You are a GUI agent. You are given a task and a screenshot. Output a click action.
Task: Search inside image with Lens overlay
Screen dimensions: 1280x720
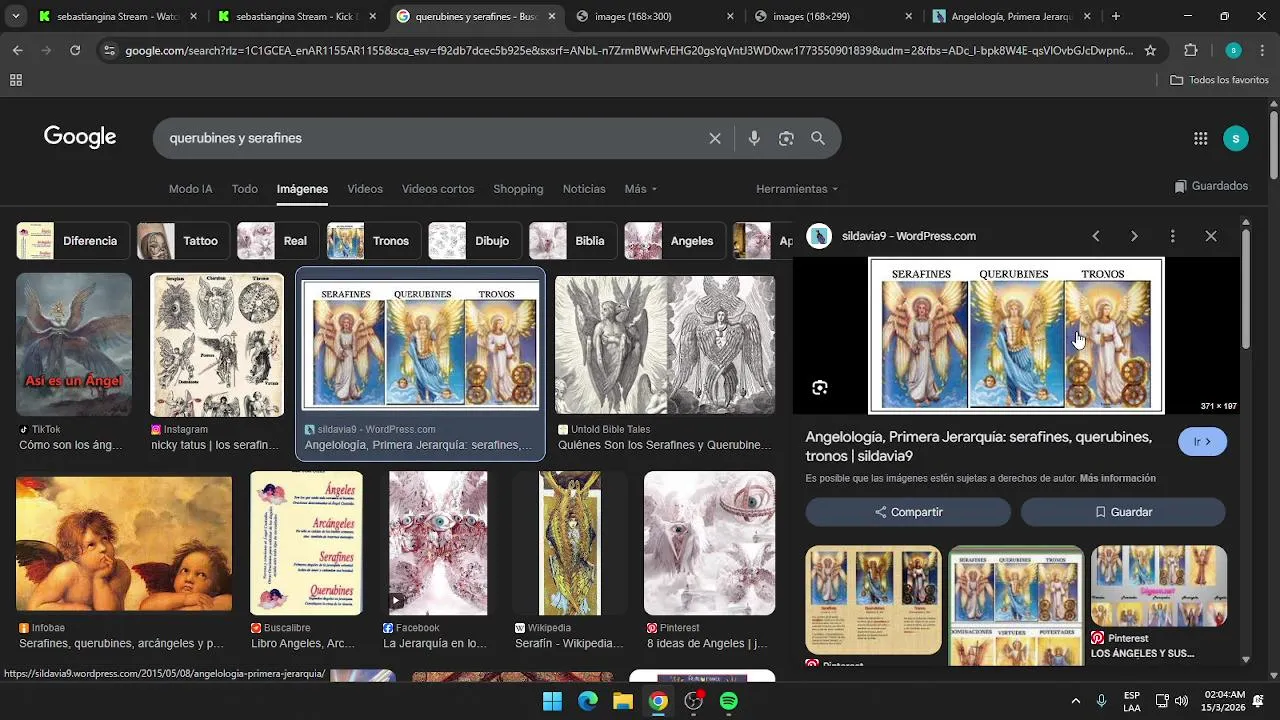820,388
